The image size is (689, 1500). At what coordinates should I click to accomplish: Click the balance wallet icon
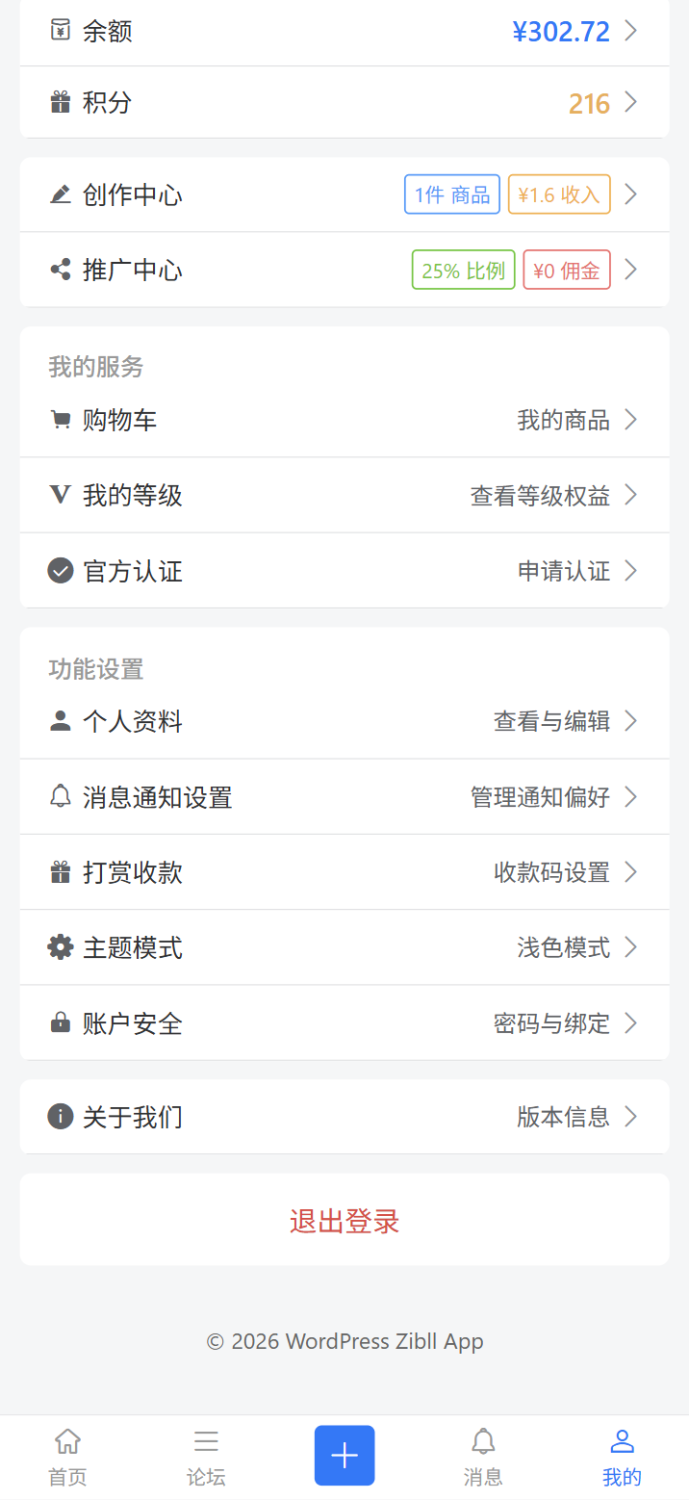(x=60, y=30)
